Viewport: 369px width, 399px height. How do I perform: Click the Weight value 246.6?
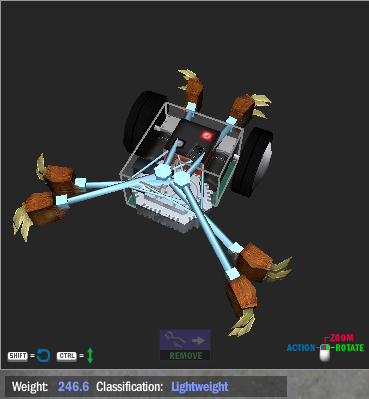[74, 387]
